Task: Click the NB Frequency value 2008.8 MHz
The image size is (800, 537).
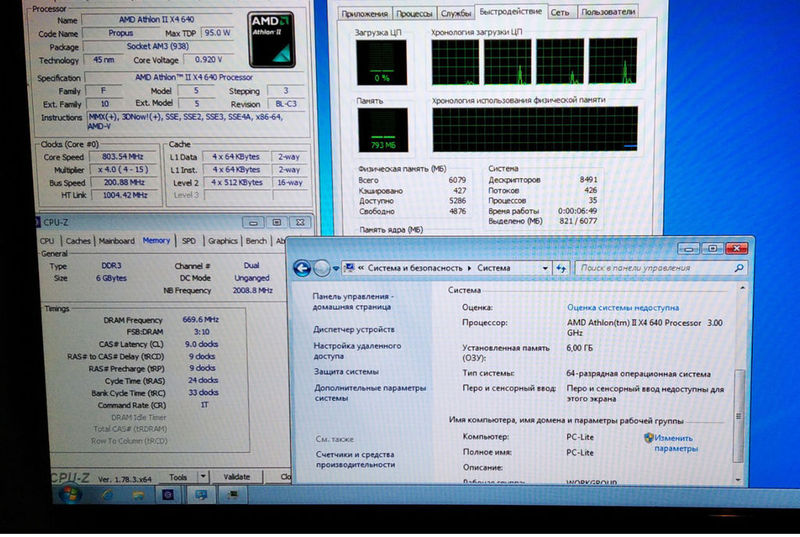Action: point(253,290)
